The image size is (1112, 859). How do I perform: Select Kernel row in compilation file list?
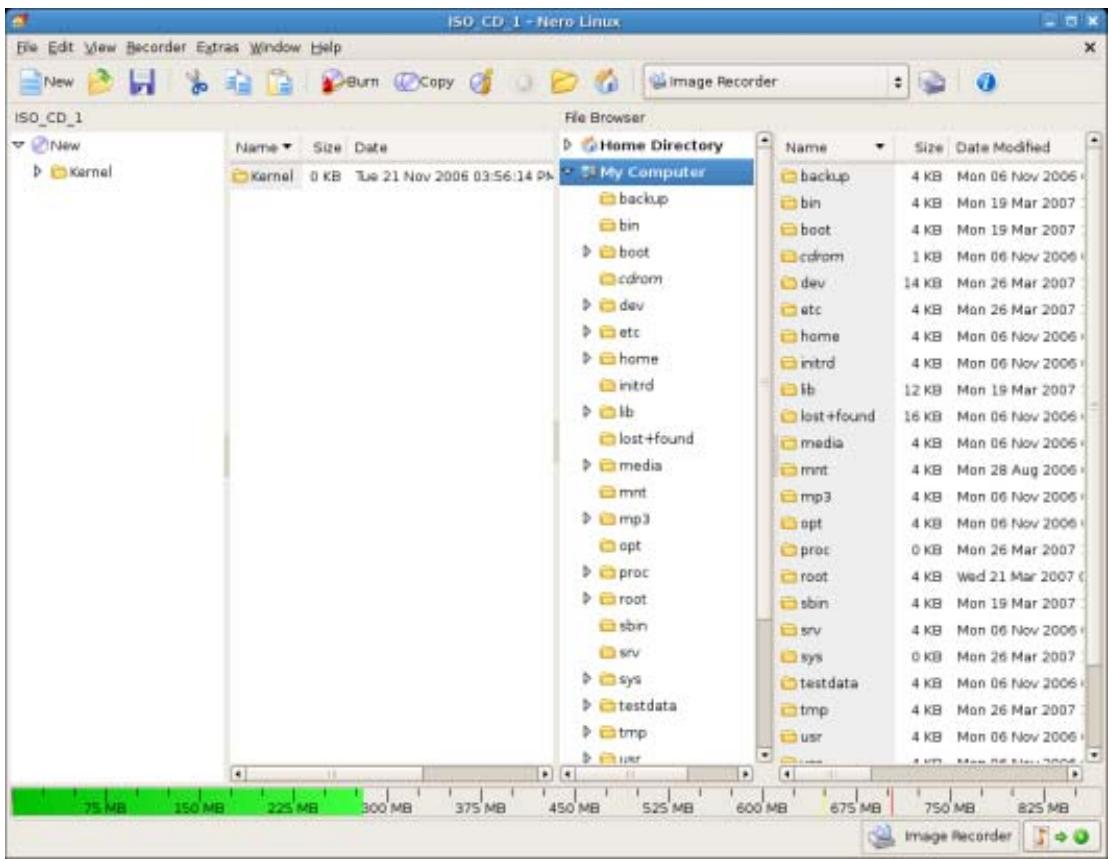[x=392, y=176]
